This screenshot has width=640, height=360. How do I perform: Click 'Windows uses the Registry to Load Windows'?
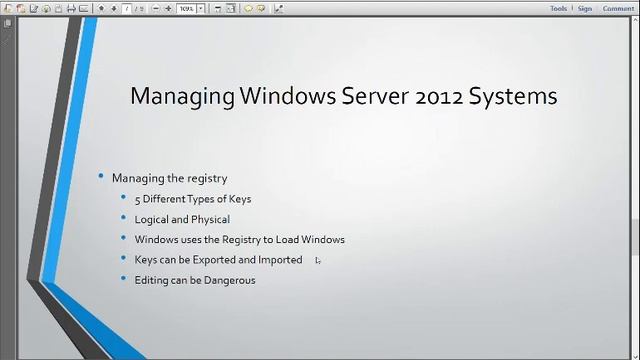click(240, 240)
